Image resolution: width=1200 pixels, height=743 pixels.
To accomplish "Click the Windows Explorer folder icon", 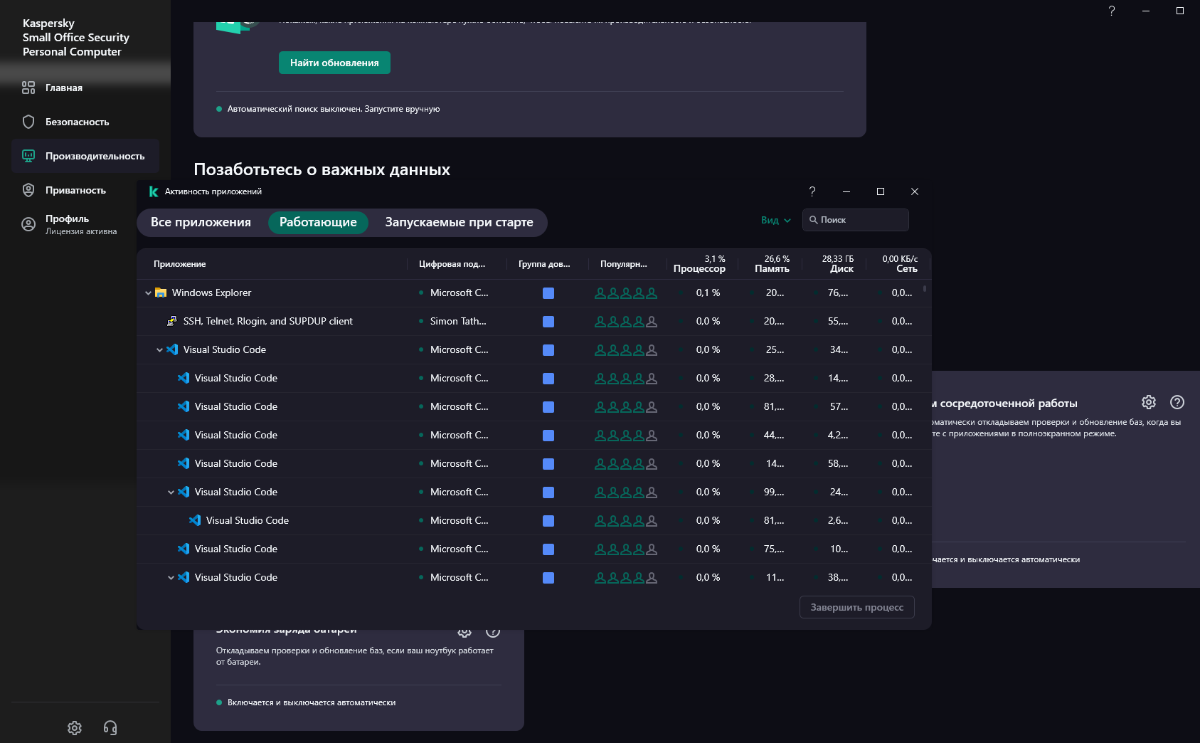I will click(160, 293).
